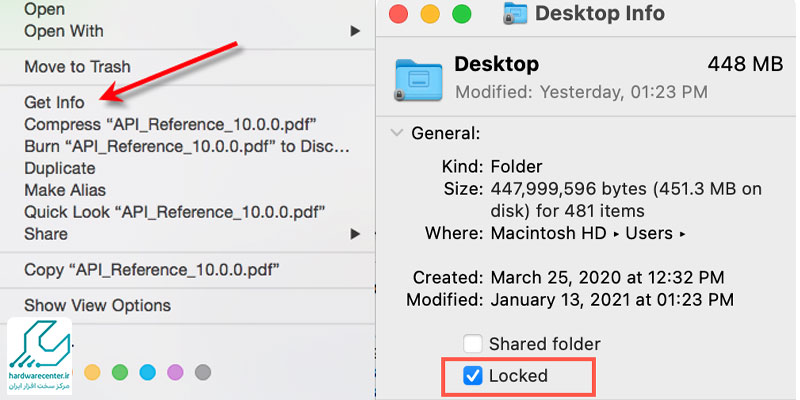Click the Macintosh HD path in Where
800x400 pixels.
(548, 233)
